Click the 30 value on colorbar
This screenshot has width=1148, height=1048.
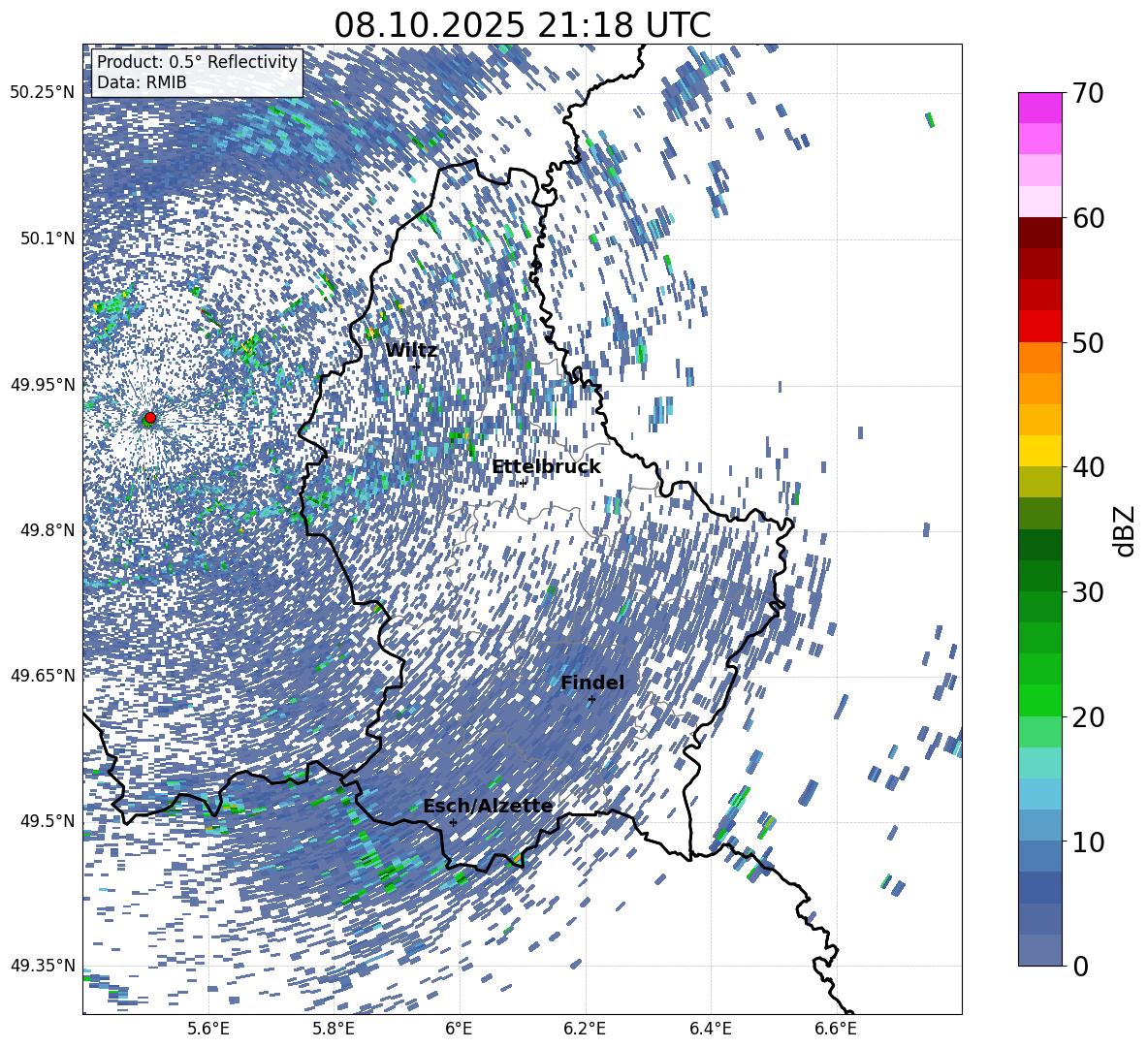(x=1088, y=592)
